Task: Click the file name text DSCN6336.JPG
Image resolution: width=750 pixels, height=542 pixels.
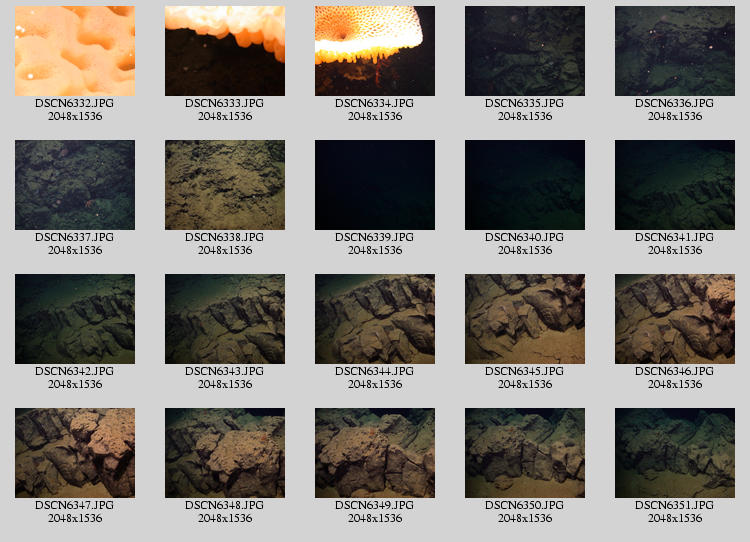Action: click(675, 103)
